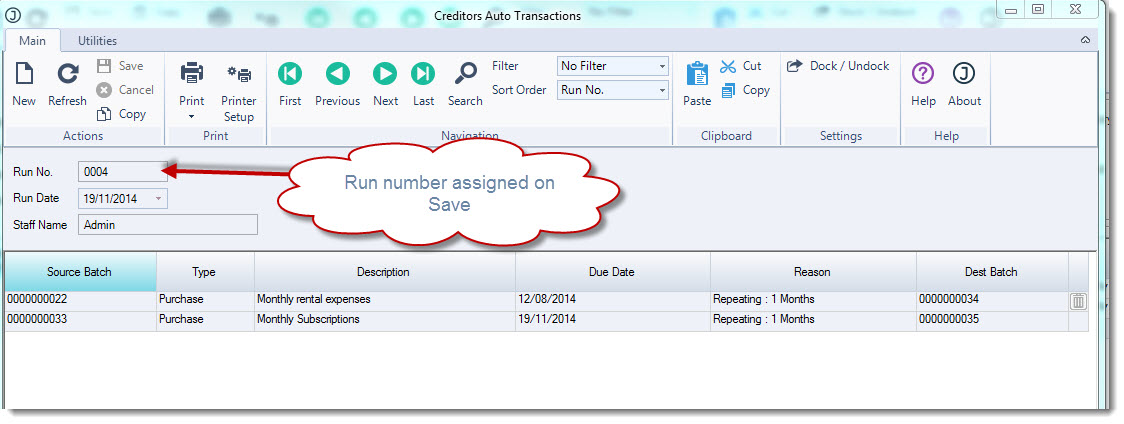Collapse the ribbon with the chevron
Screen dimensions: 1124x424
click(1085, 41)
